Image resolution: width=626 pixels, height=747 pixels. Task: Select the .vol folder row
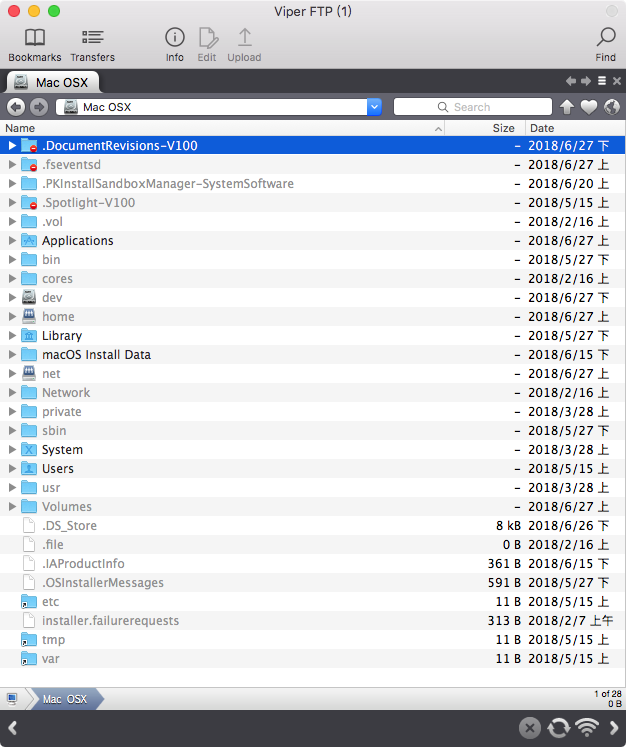click(313, 222)
